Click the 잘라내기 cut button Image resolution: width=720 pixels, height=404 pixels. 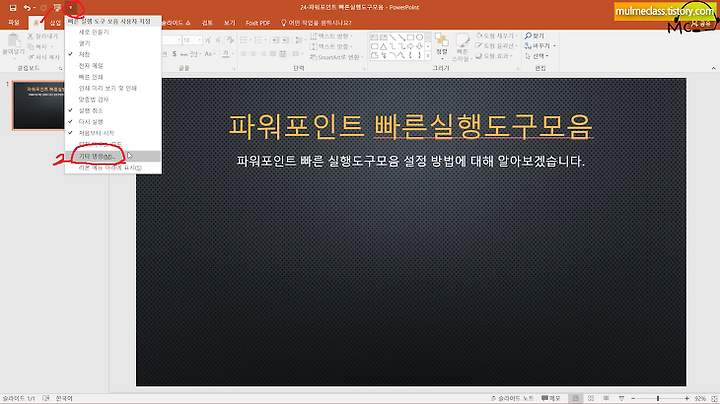pyautogui.click(x=43, y=36)
